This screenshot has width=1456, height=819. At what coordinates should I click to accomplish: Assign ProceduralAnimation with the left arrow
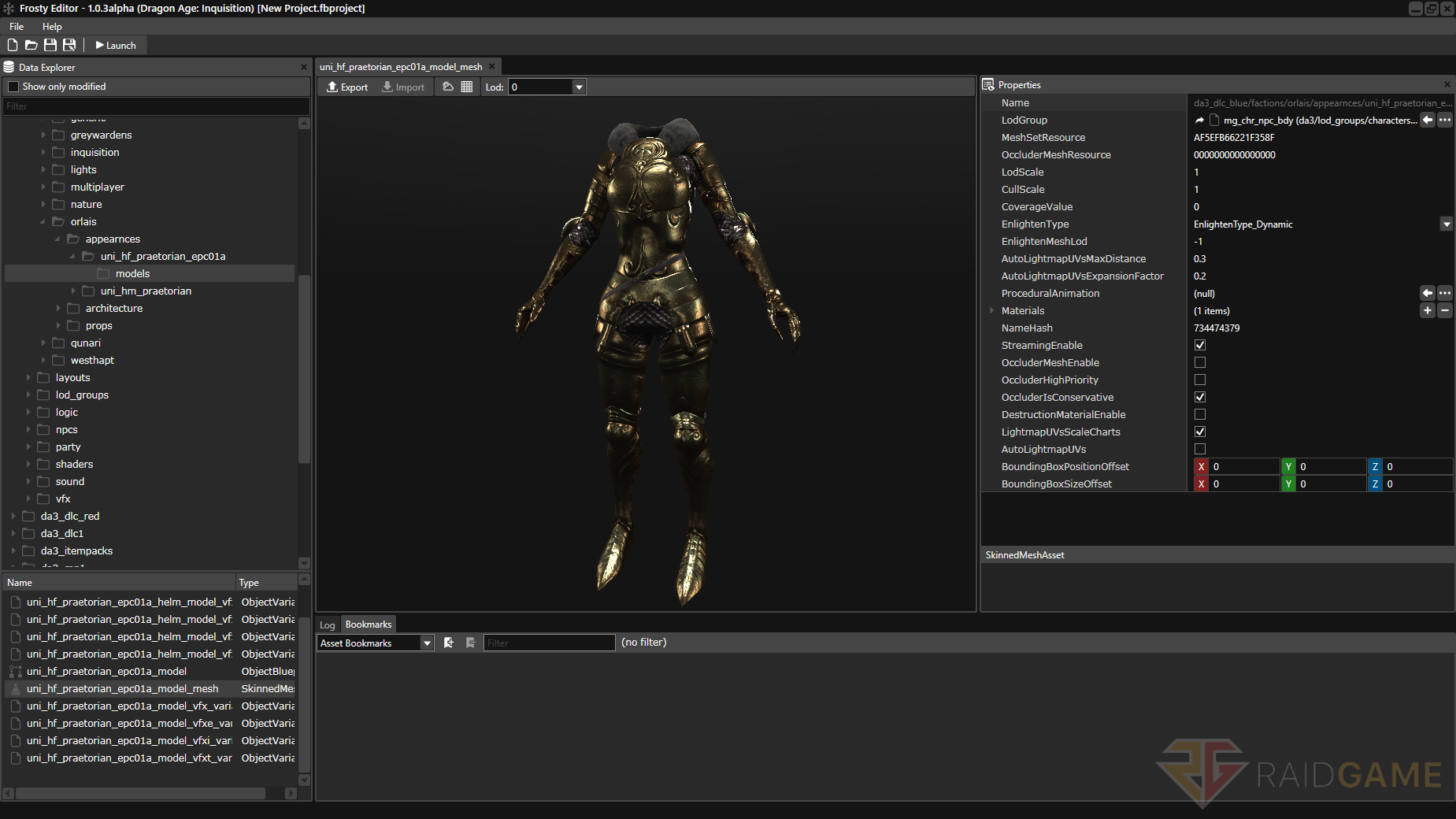[1428, 293]
